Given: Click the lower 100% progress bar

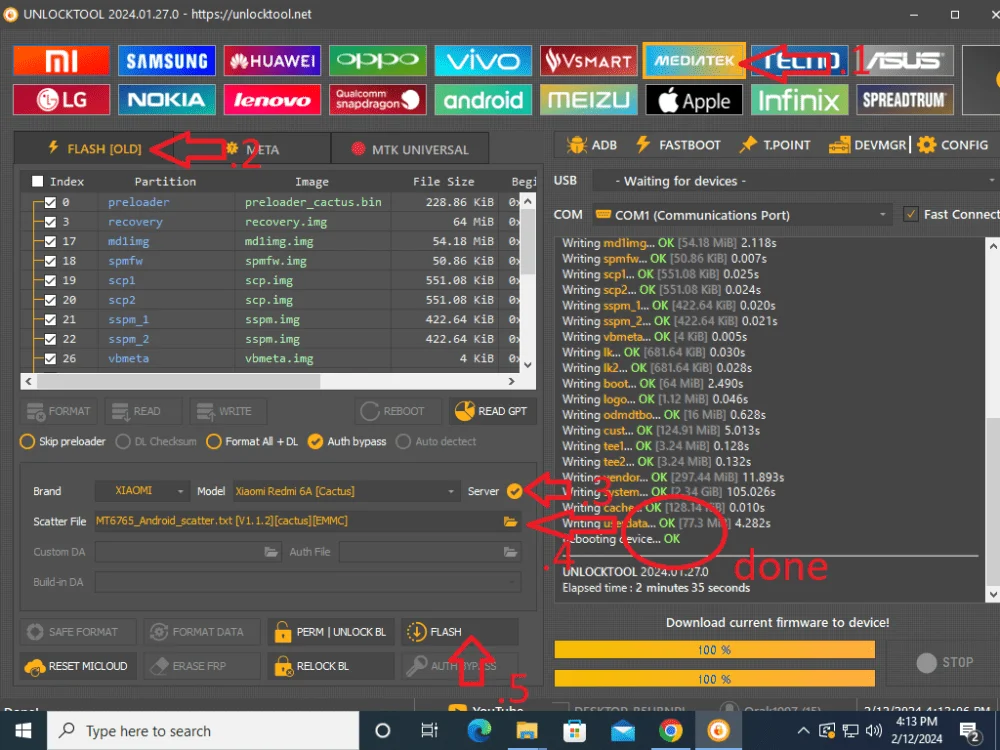Looking at the screenshot, I should point(714,679).
